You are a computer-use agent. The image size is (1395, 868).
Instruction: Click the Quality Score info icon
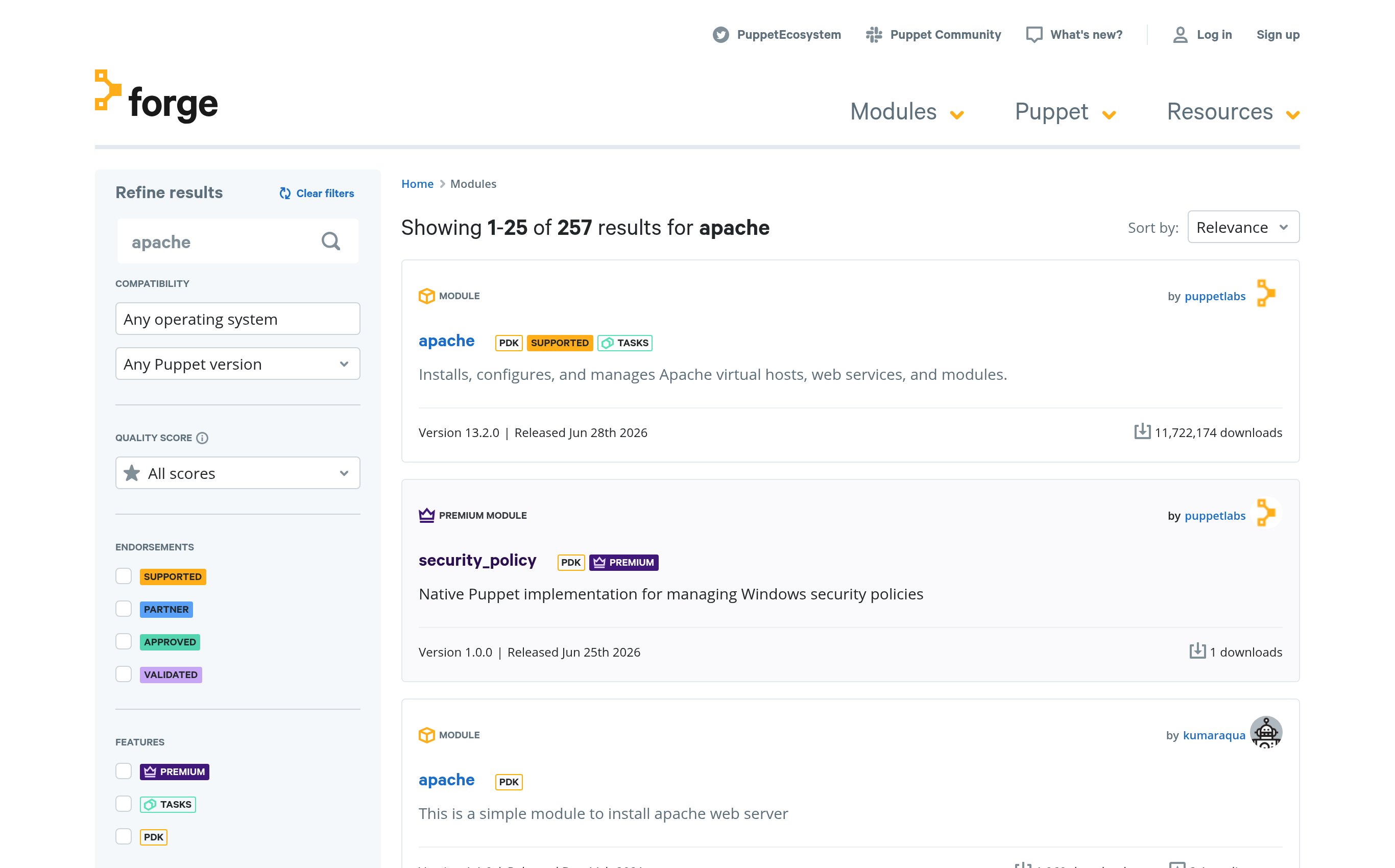pyautogui.click(x=202, y=438)
